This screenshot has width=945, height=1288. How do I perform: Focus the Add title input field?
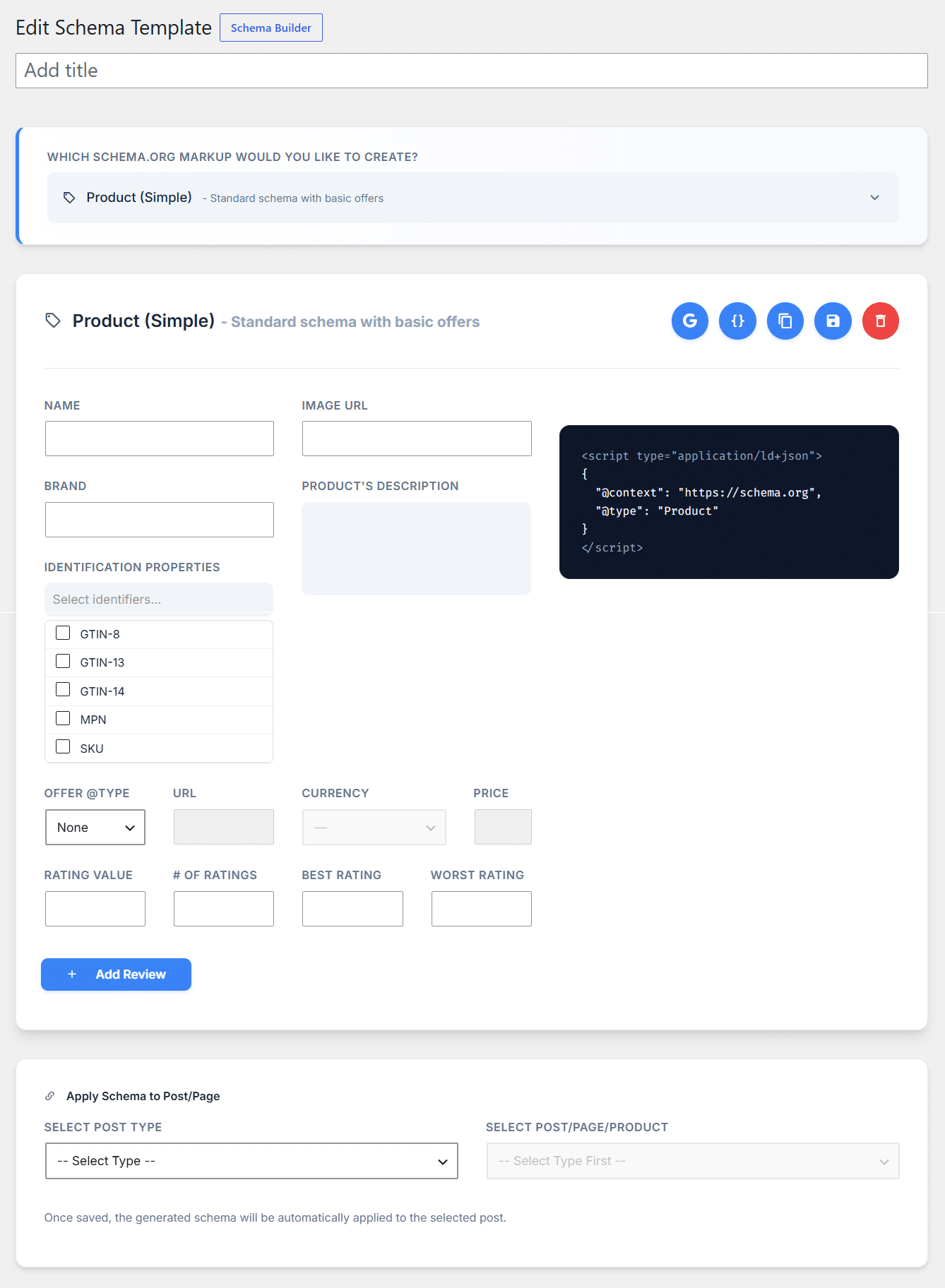[x=472, y=71]
